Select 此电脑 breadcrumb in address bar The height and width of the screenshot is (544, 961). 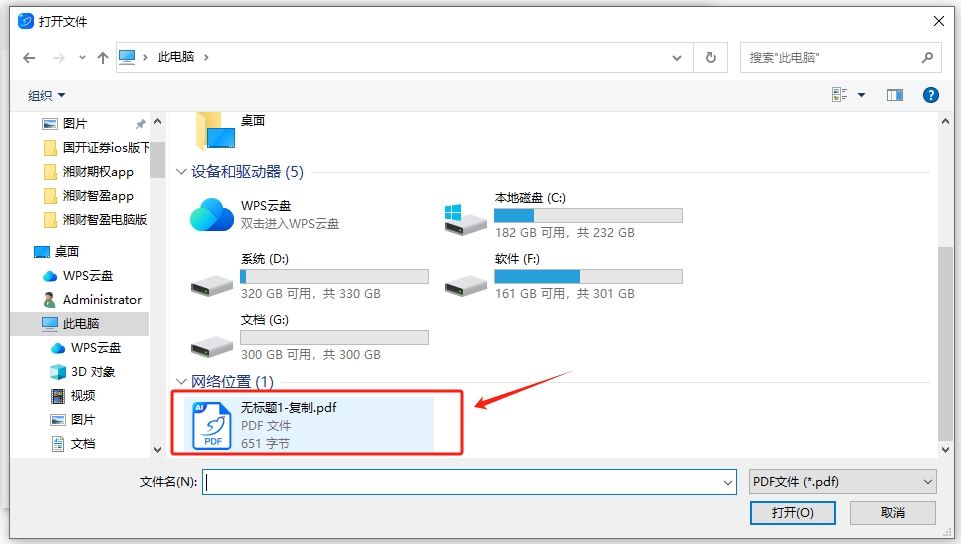[x=176, y=57]
